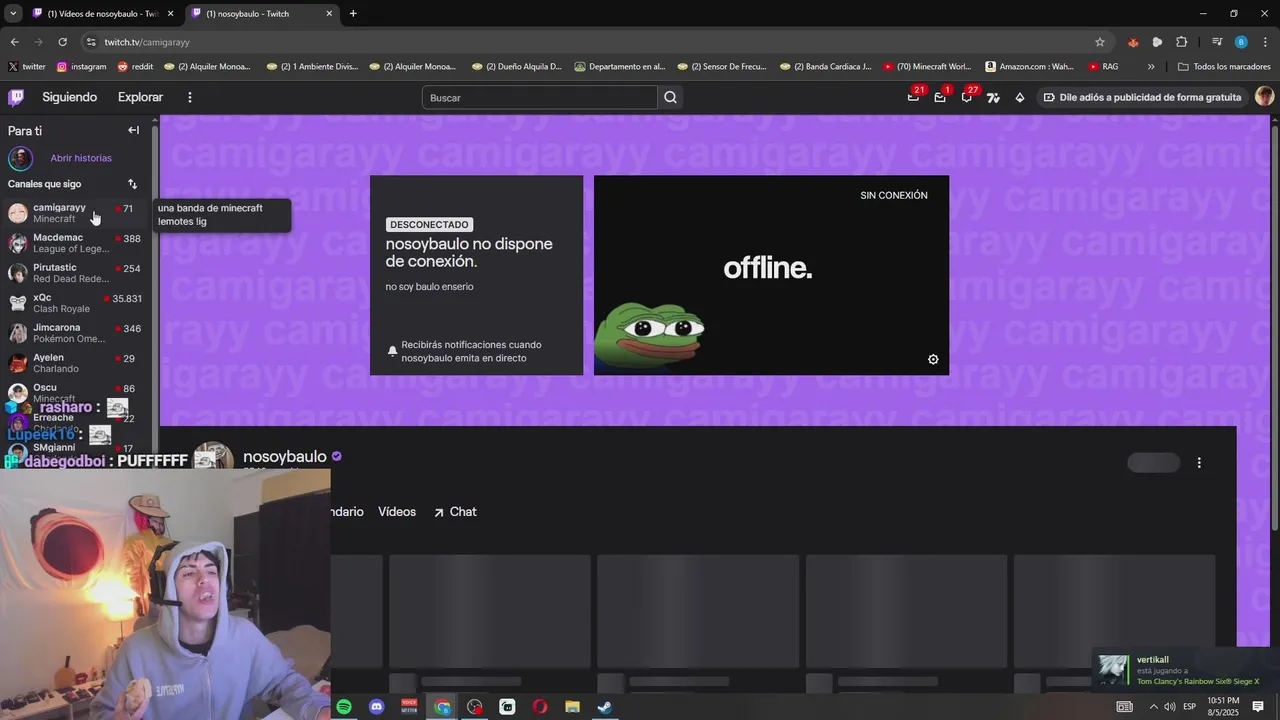The width and height of the screenshot is (1280, 720).
Task: Open Twitch inbox icon with 21 badge
Action: pos(913,97)
